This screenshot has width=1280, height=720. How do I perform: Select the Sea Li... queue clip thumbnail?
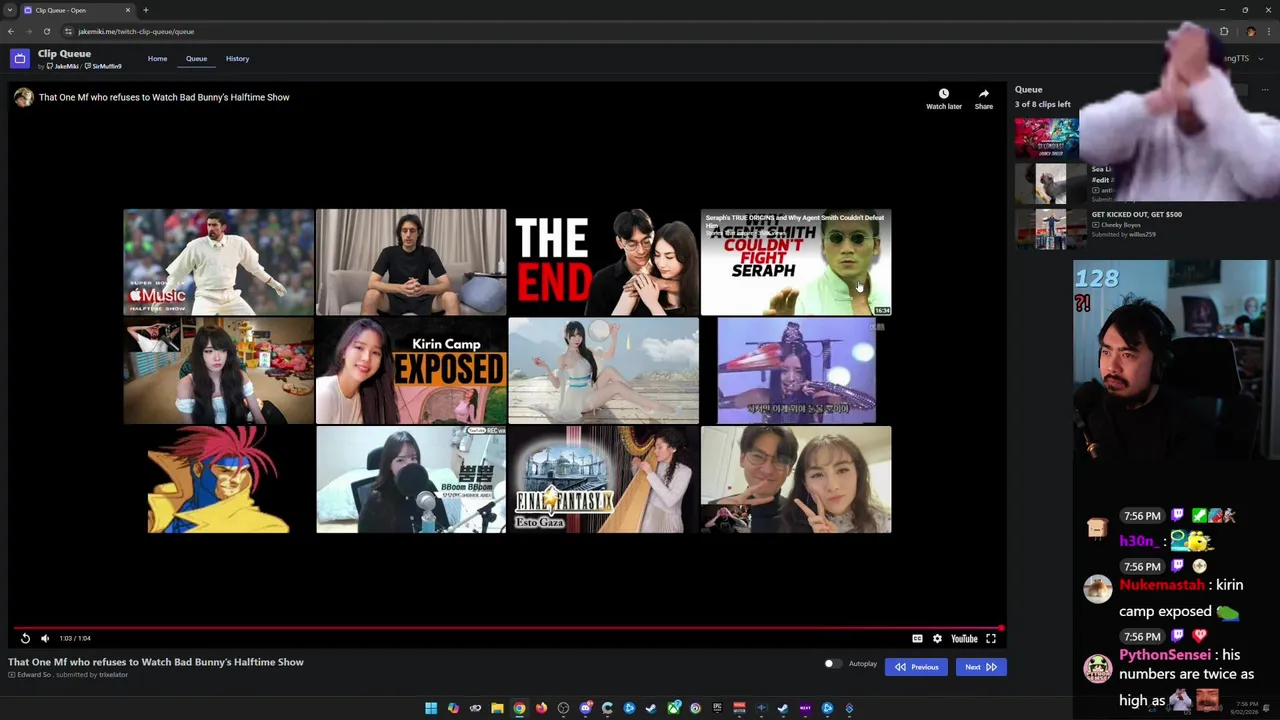[1050, 183]
